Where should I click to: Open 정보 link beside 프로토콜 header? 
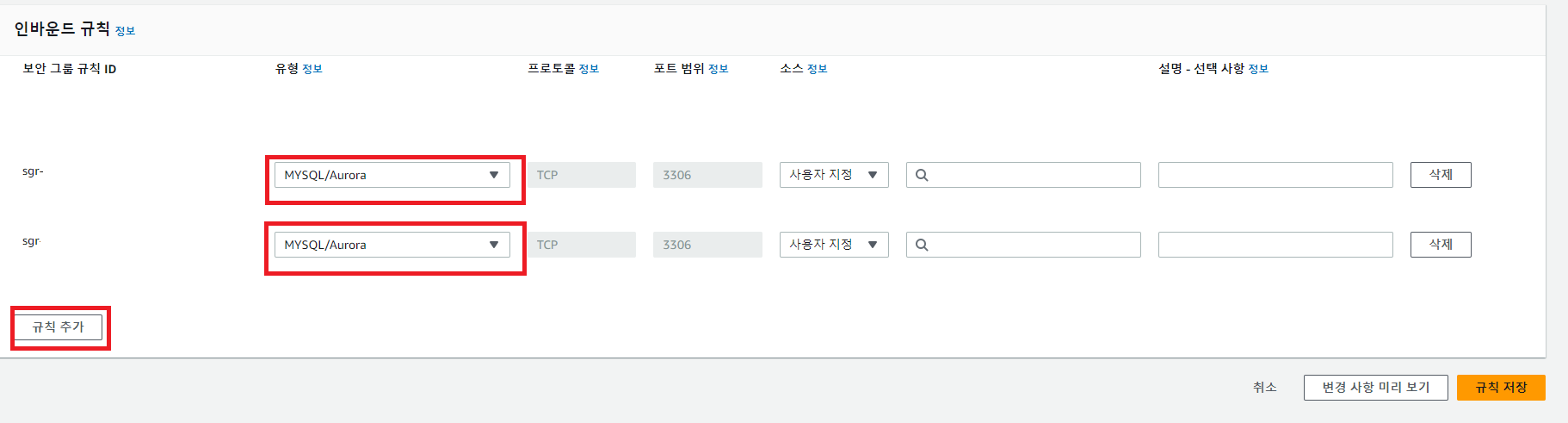click(589, 69)
